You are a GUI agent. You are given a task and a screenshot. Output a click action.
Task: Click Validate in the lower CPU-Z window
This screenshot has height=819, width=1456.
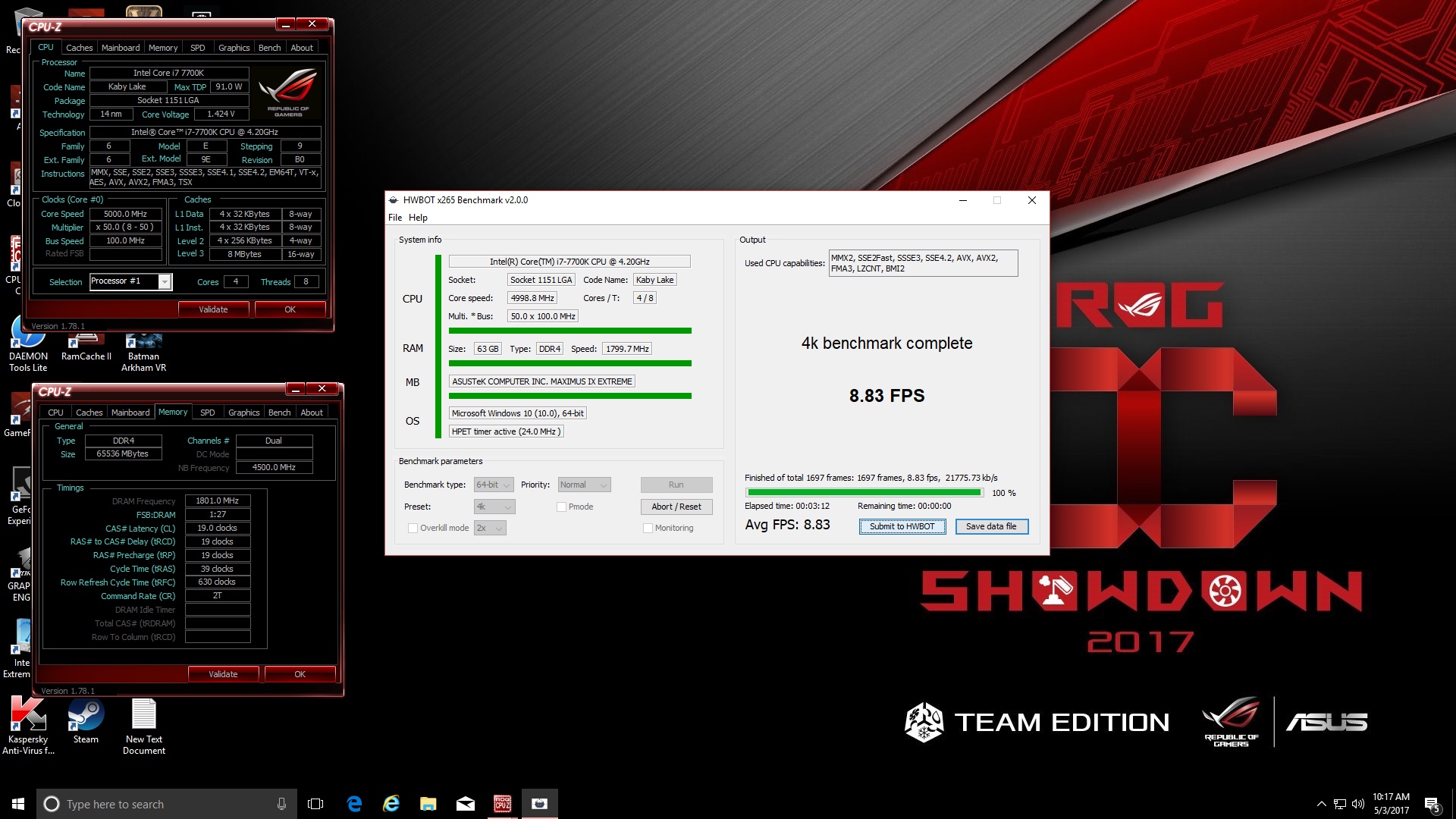pyautogui.click(x=223, y=674)
